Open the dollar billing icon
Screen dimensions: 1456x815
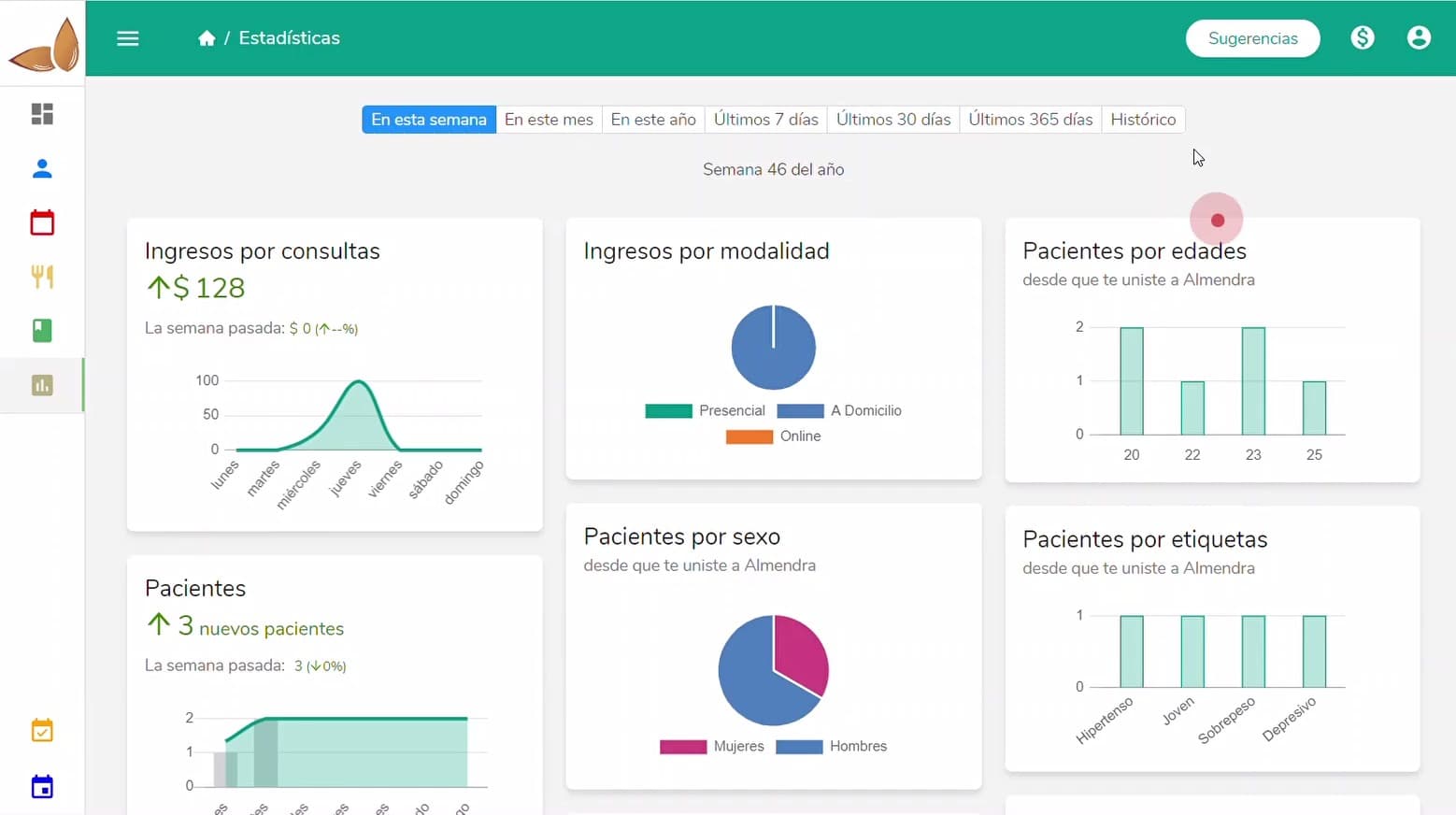(1363, 38)
